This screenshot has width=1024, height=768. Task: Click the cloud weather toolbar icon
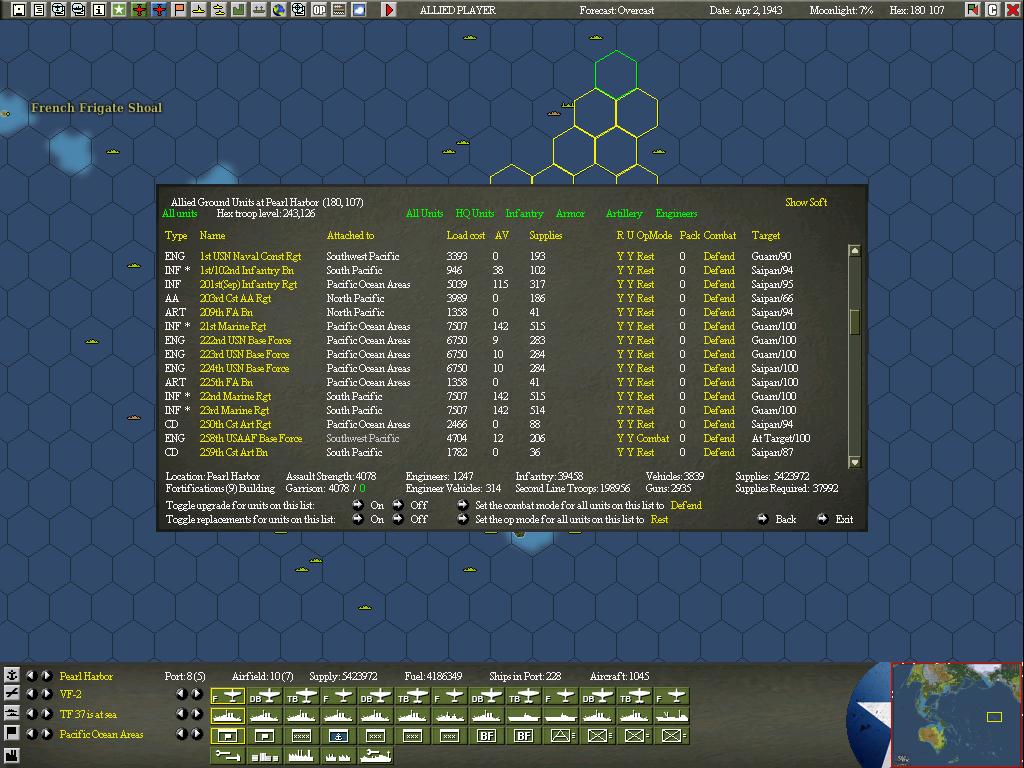pos(359,10)
